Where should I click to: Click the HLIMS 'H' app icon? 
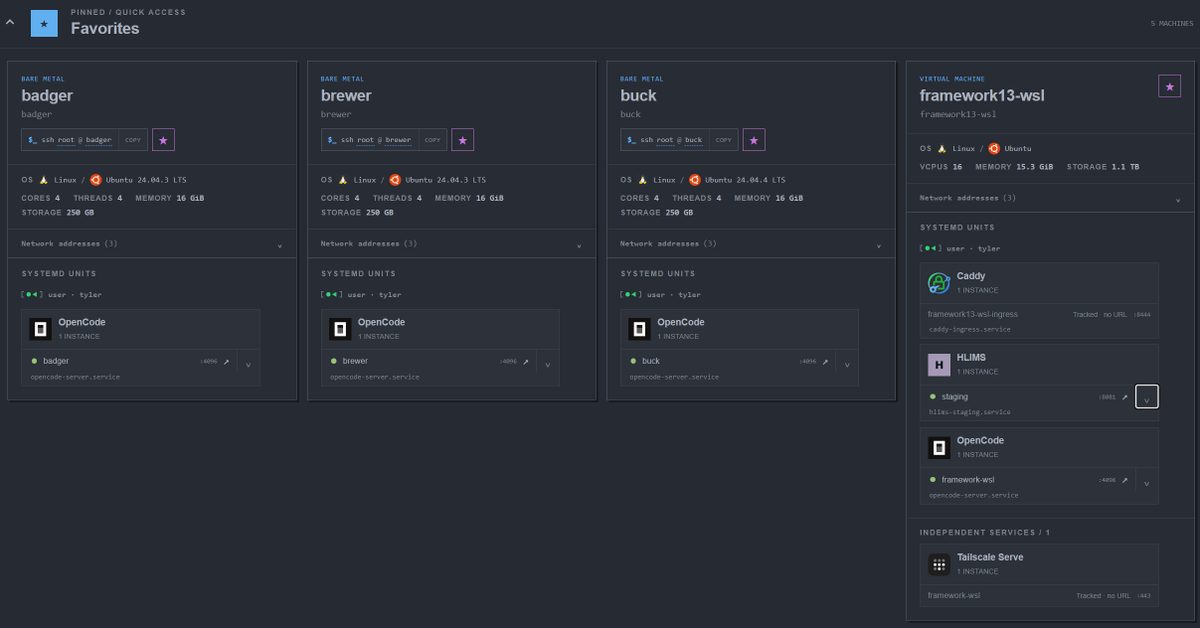click(x=939, y=365)
